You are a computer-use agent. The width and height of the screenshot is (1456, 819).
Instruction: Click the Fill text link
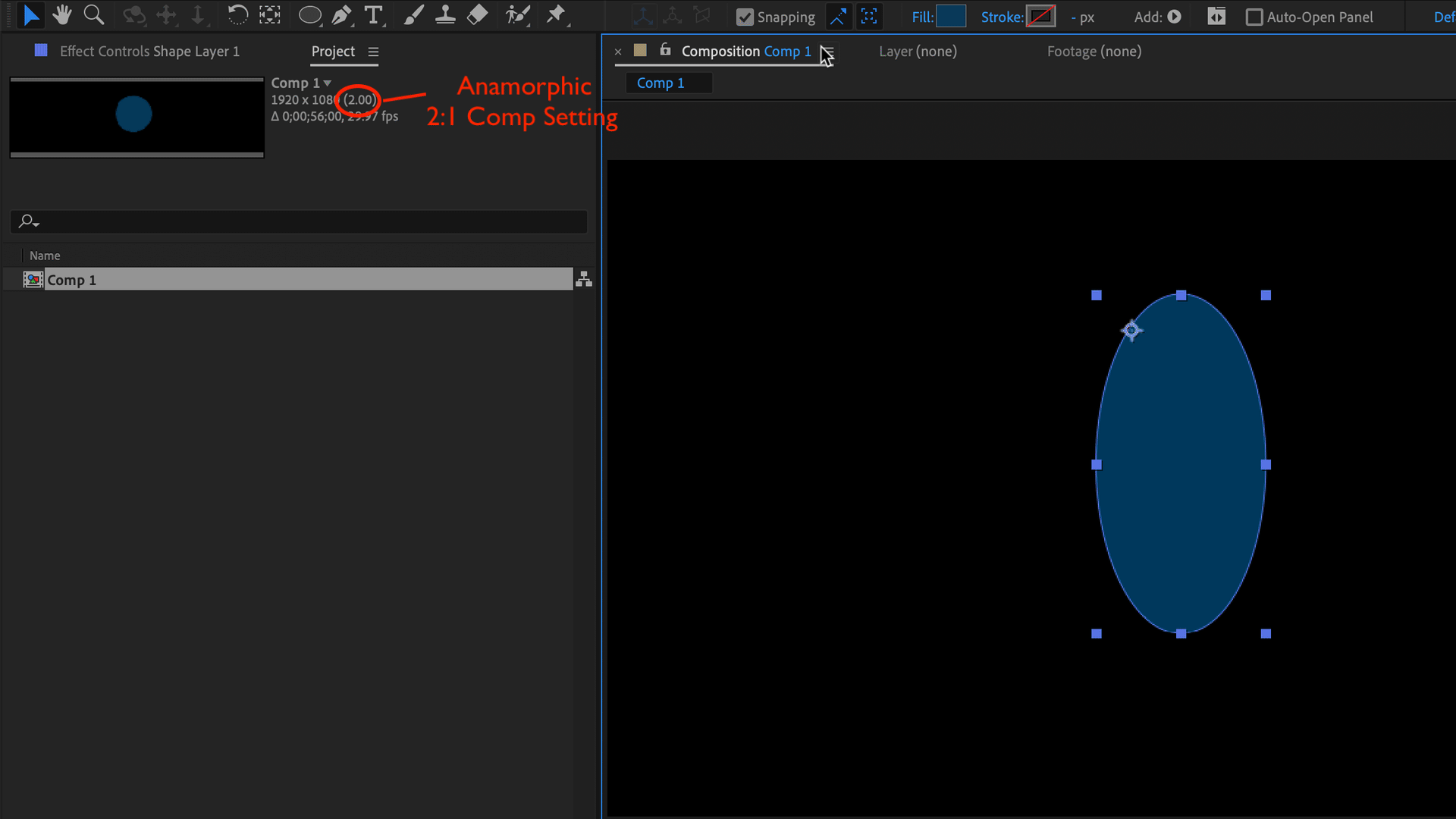921,17
